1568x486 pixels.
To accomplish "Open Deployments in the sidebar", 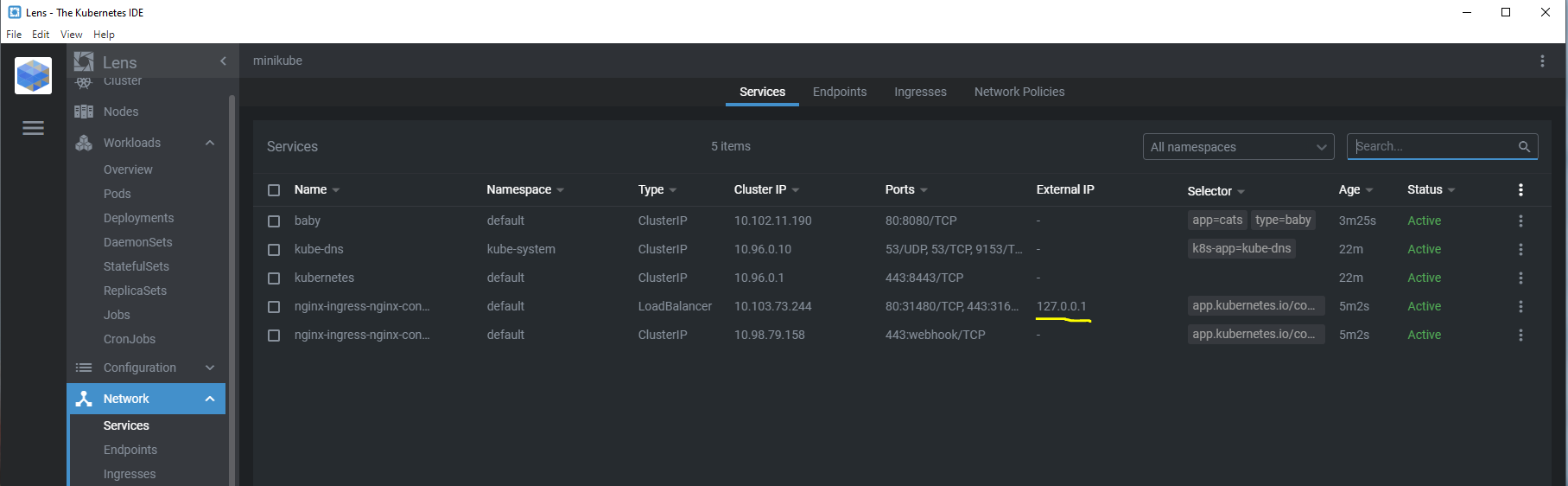I will 138,218.
